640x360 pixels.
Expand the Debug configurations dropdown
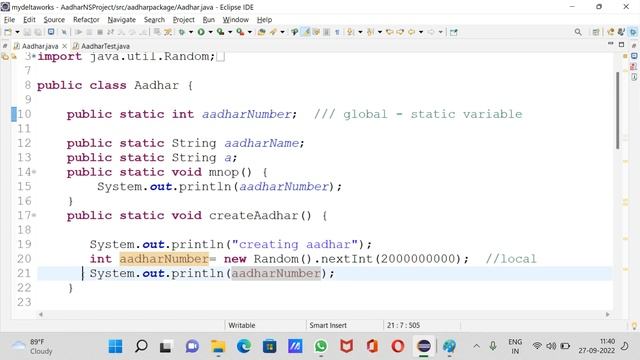[x=191, y=32]
